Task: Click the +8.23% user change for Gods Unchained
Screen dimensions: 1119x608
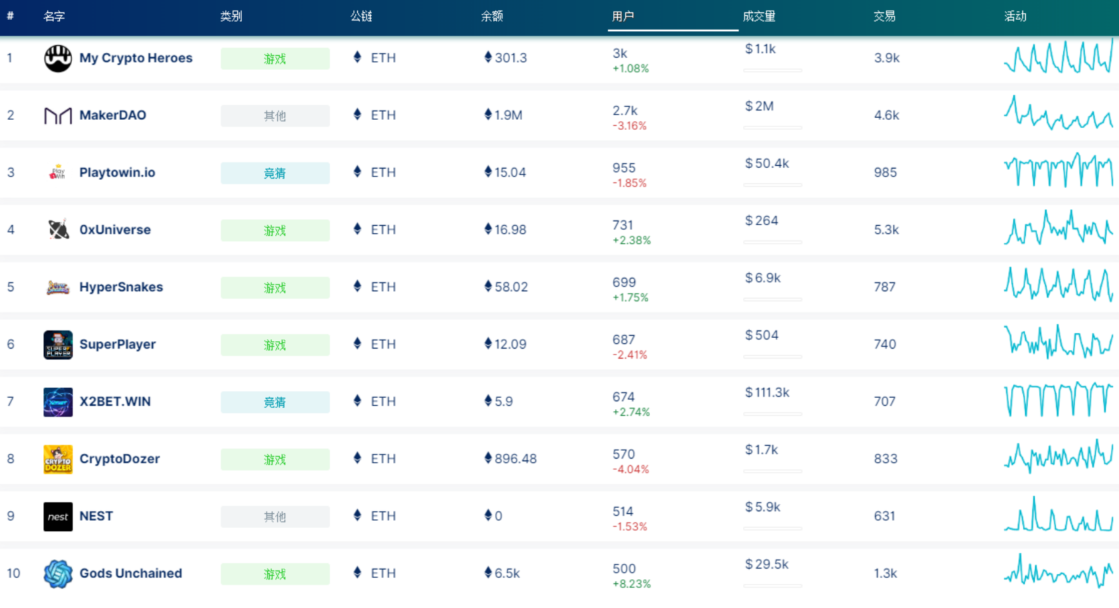Action: pyautogui.click(x=632, y=584)
